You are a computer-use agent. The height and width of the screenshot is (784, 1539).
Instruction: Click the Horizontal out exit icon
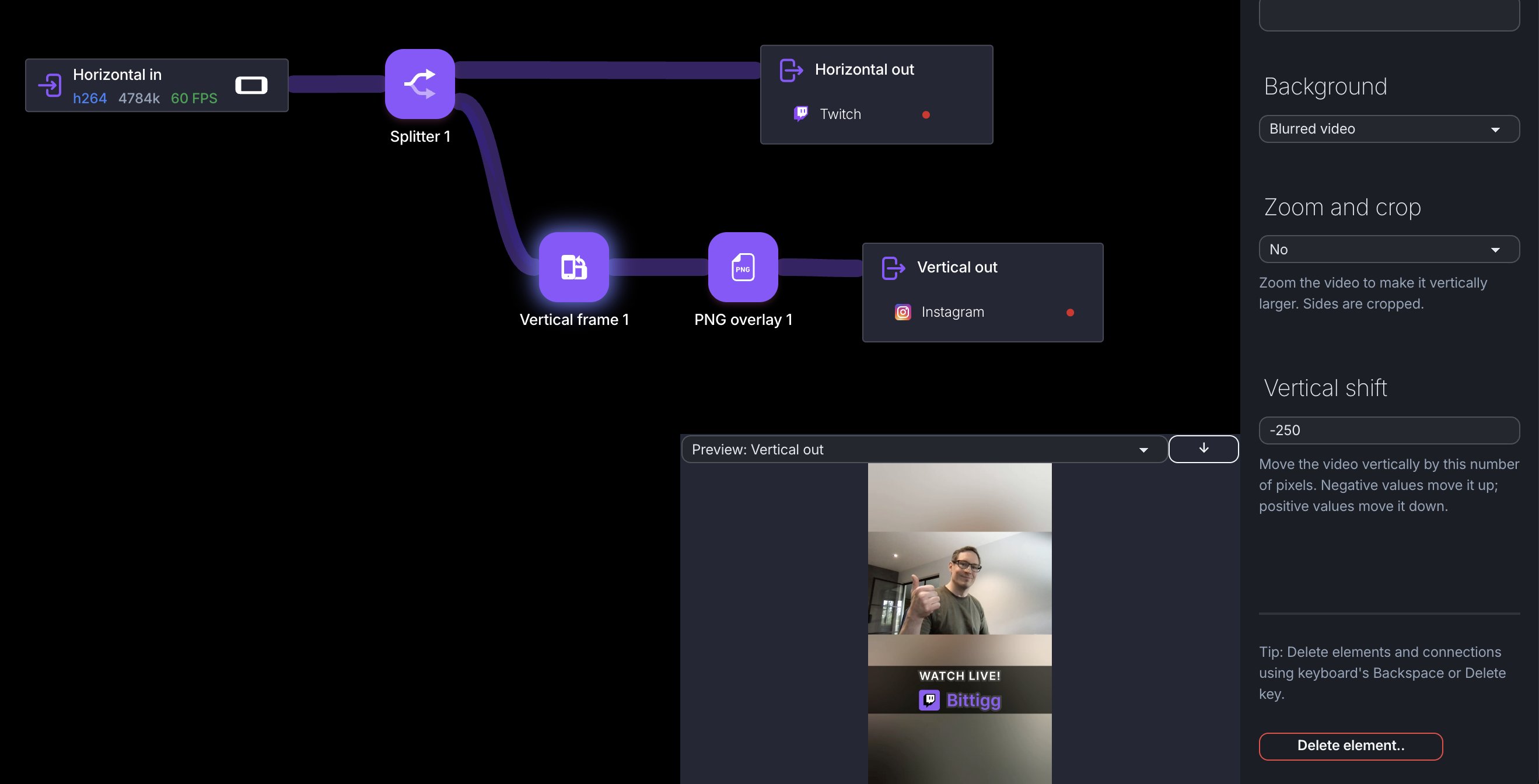[791, 70]
